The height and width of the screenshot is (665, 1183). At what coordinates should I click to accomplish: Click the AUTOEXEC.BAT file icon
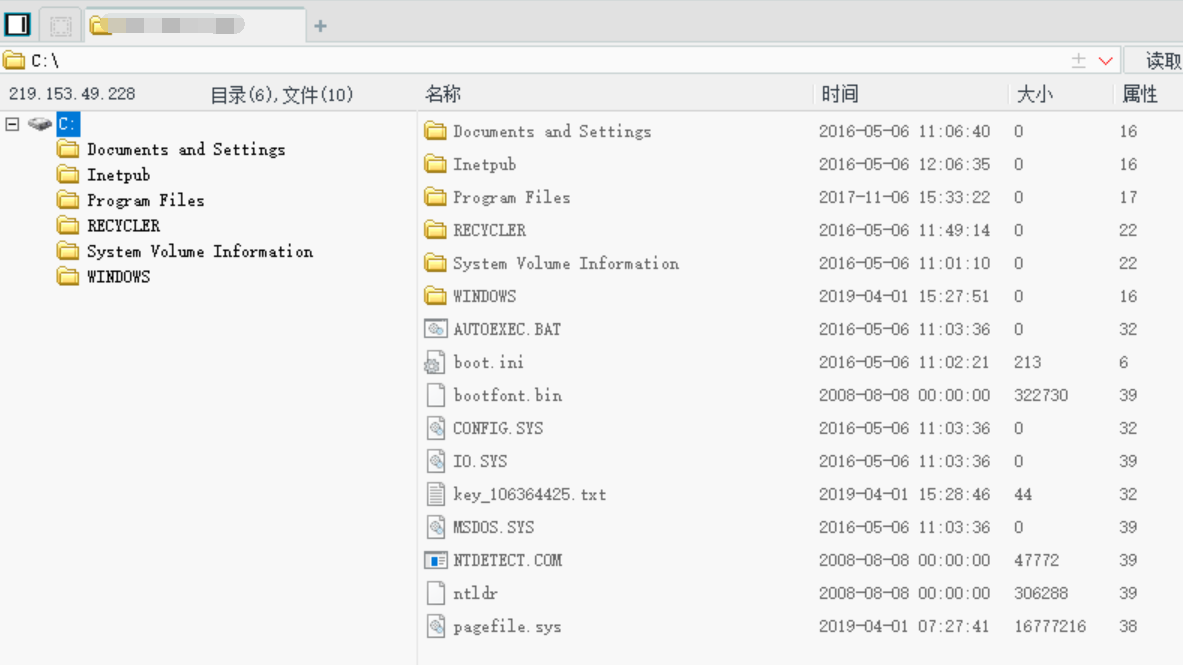435,329
